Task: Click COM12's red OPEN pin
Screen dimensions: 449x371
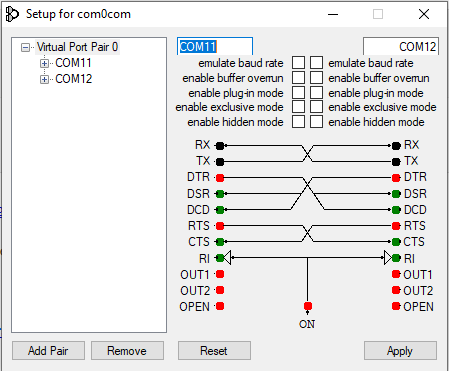Action: 396,306
